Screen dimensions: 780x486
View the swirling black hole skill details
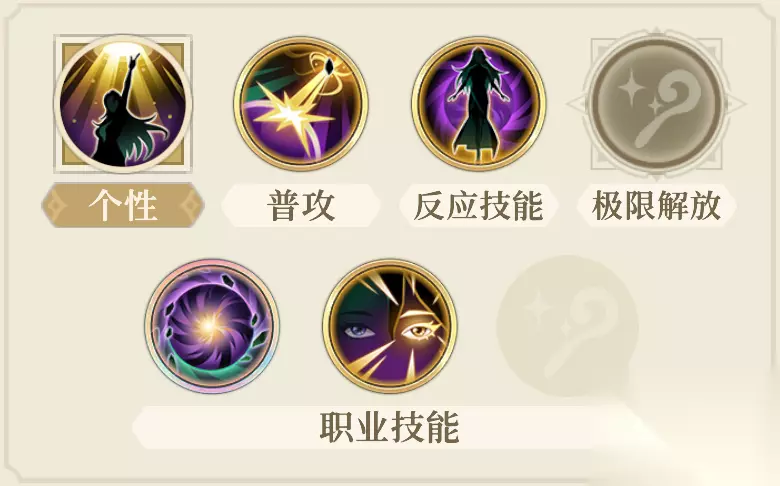coord(212,326)
